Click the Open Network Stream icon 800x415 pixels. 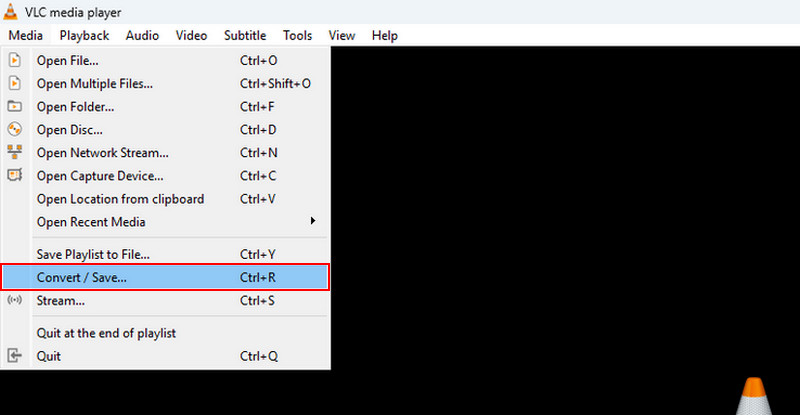coord(14,152)
